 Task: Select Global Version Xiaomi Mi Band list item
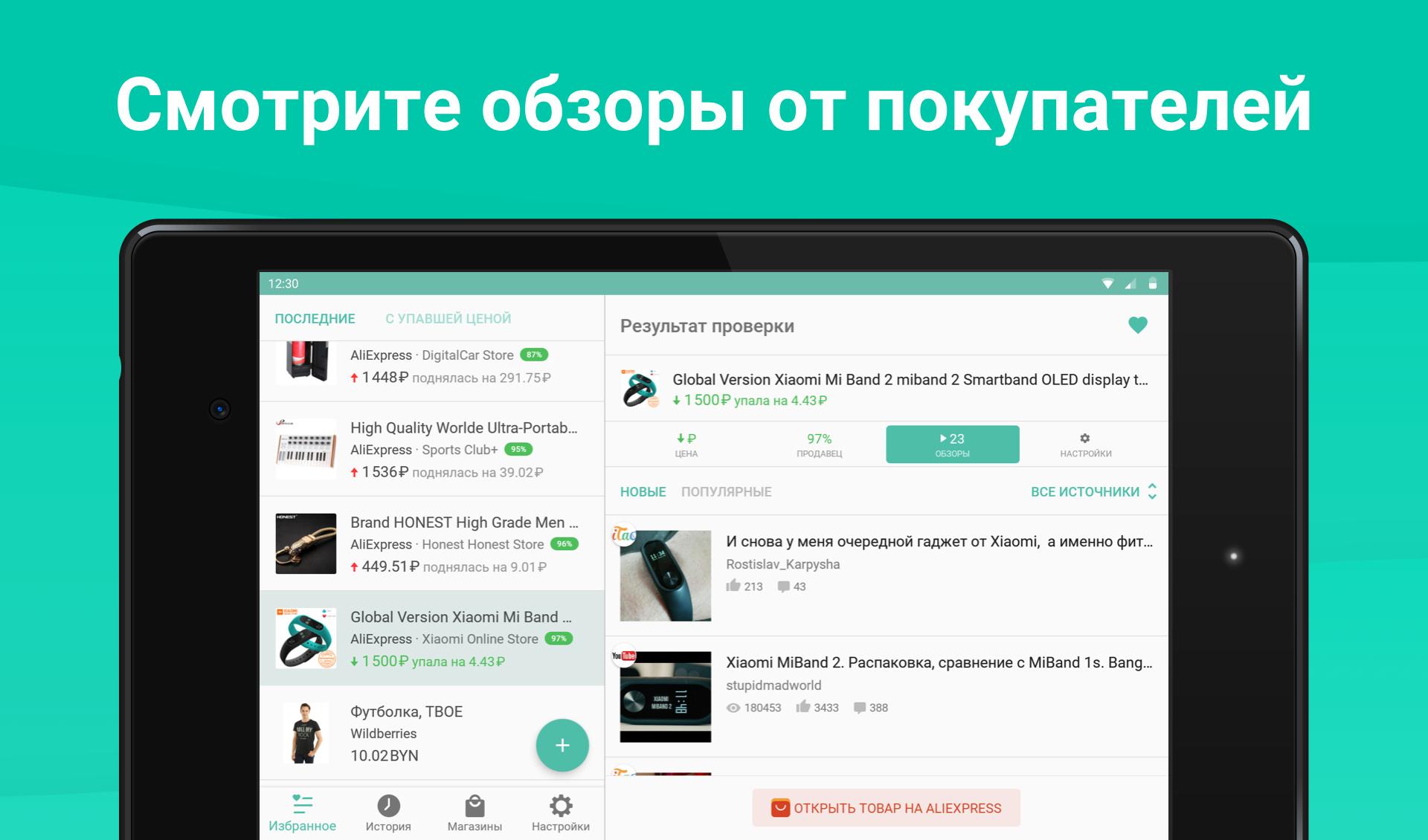pos(431,638)
